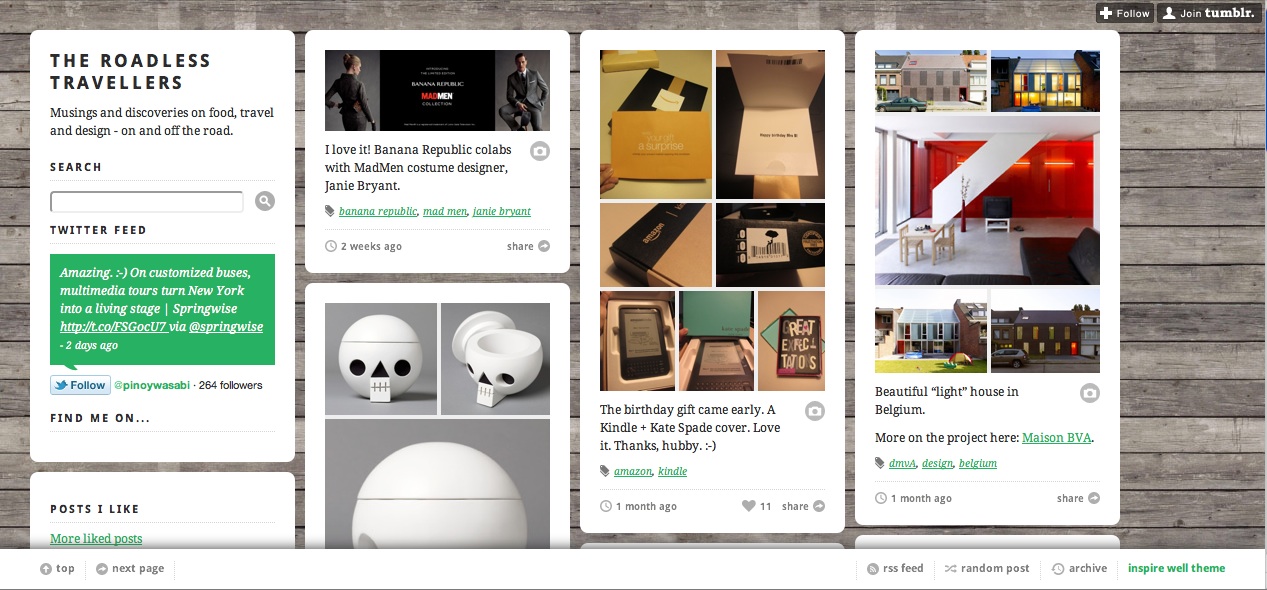The height and width of the screenshot is (590, 1267).
Task: Open the blog archive
Action: pyautogui.click(x=1080, y=569)
